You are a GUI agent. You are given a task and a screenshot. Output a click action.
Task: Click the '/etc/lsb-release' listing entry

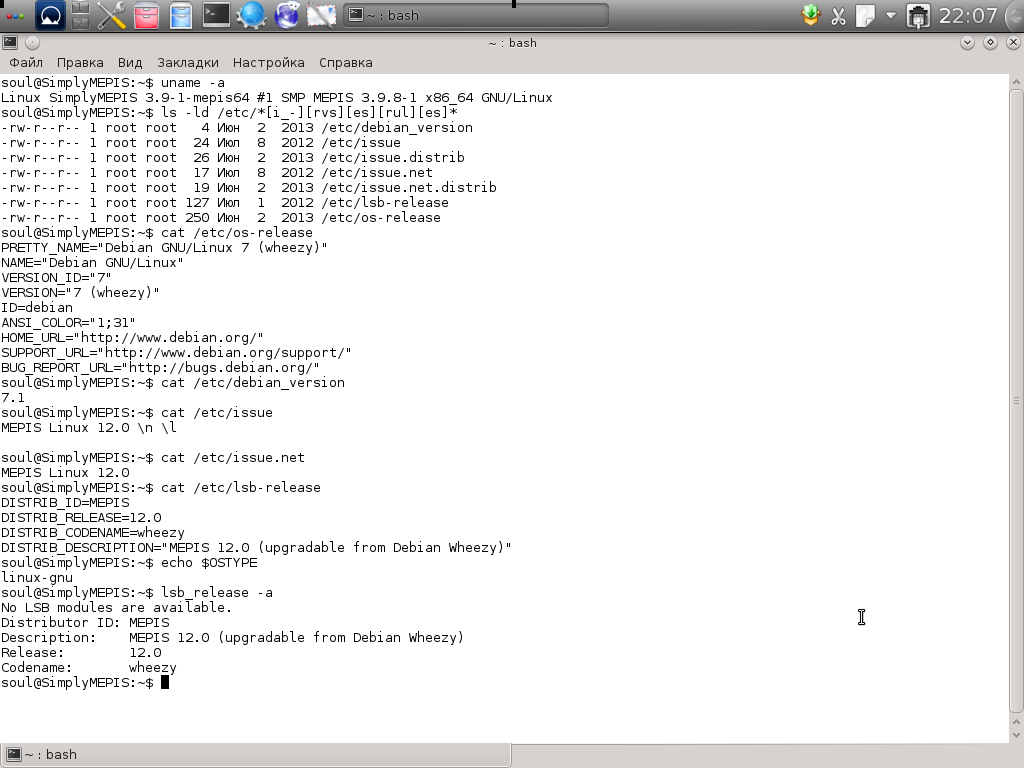pos(385,202)
